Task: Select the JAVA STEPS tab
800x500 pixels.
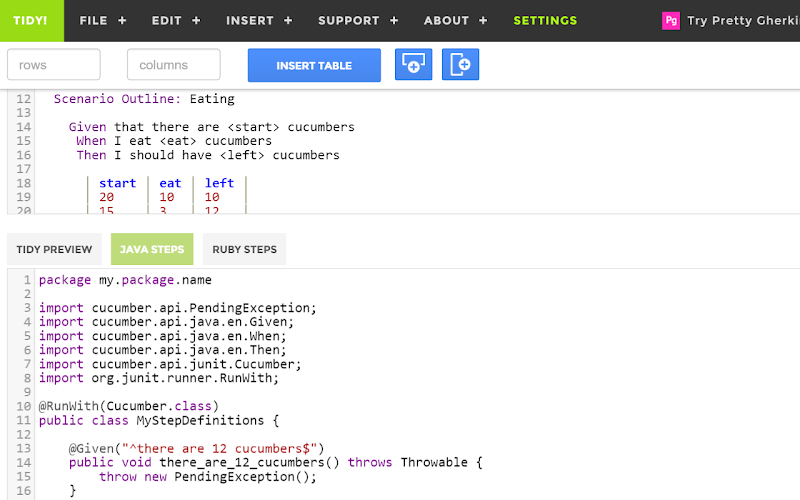Action: 152,249
